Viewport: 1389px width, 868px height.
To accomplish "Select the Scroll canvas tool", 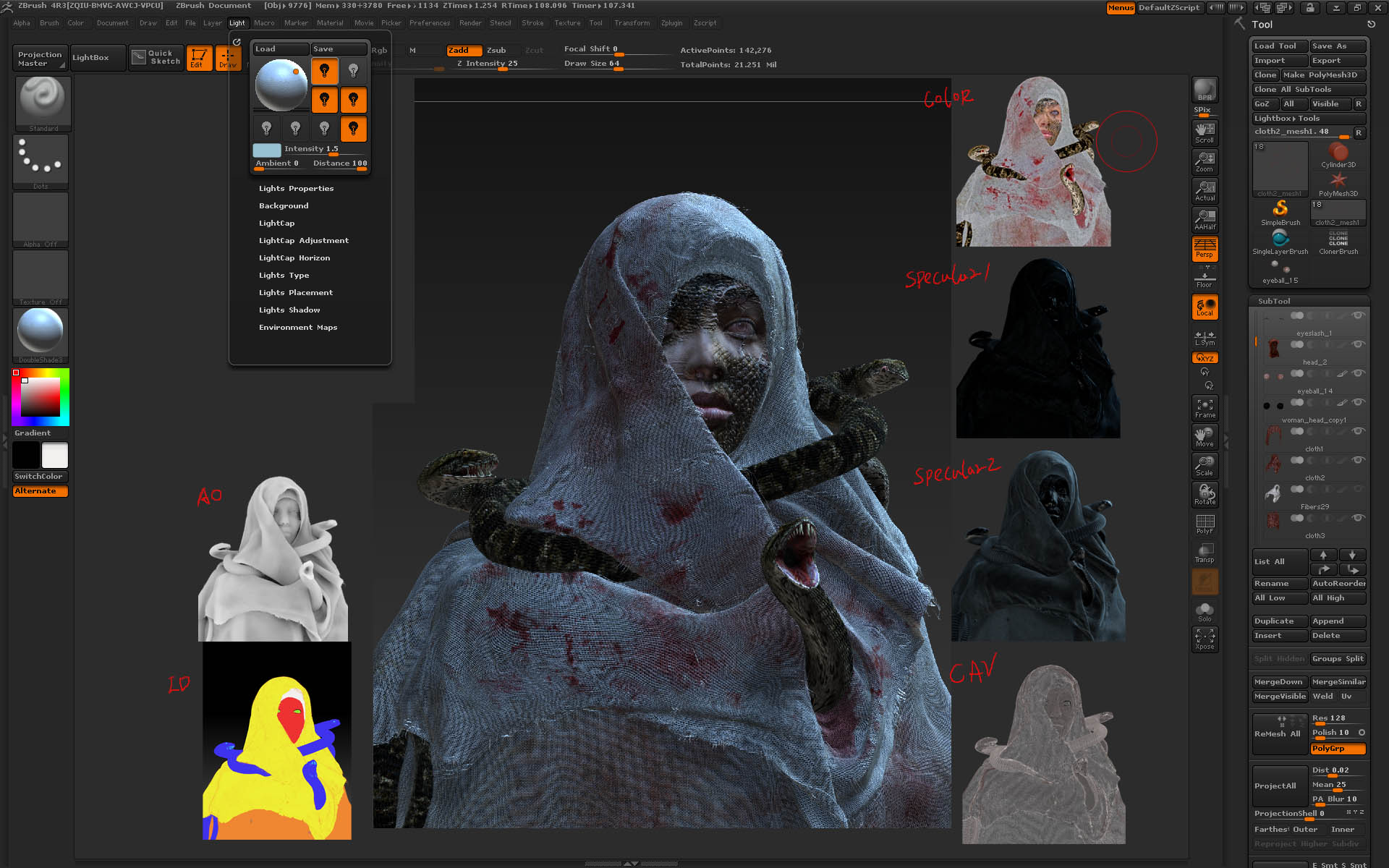I will tap(1205, 132).
